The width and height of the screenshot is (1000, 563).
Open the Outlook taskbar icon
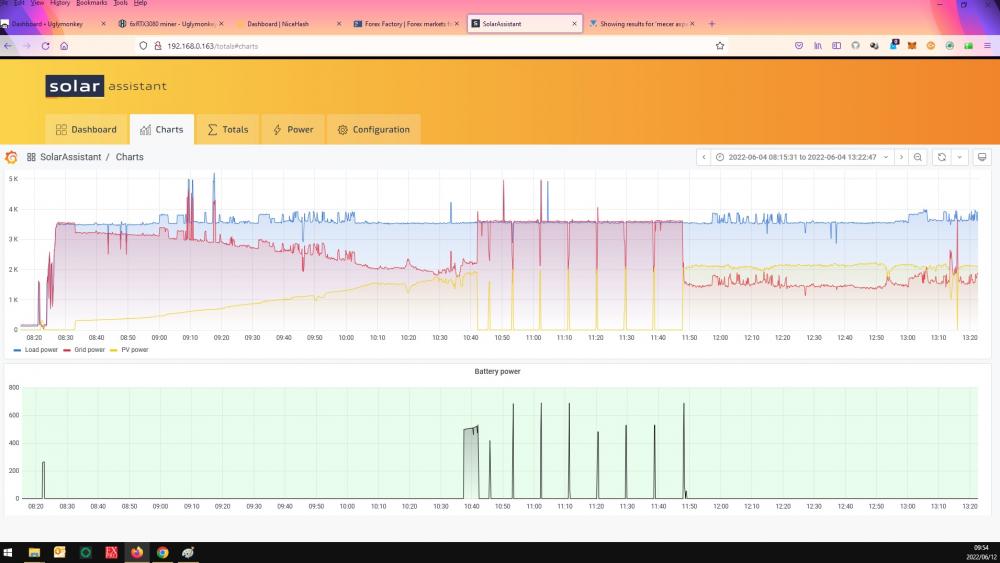click(60, 553)
